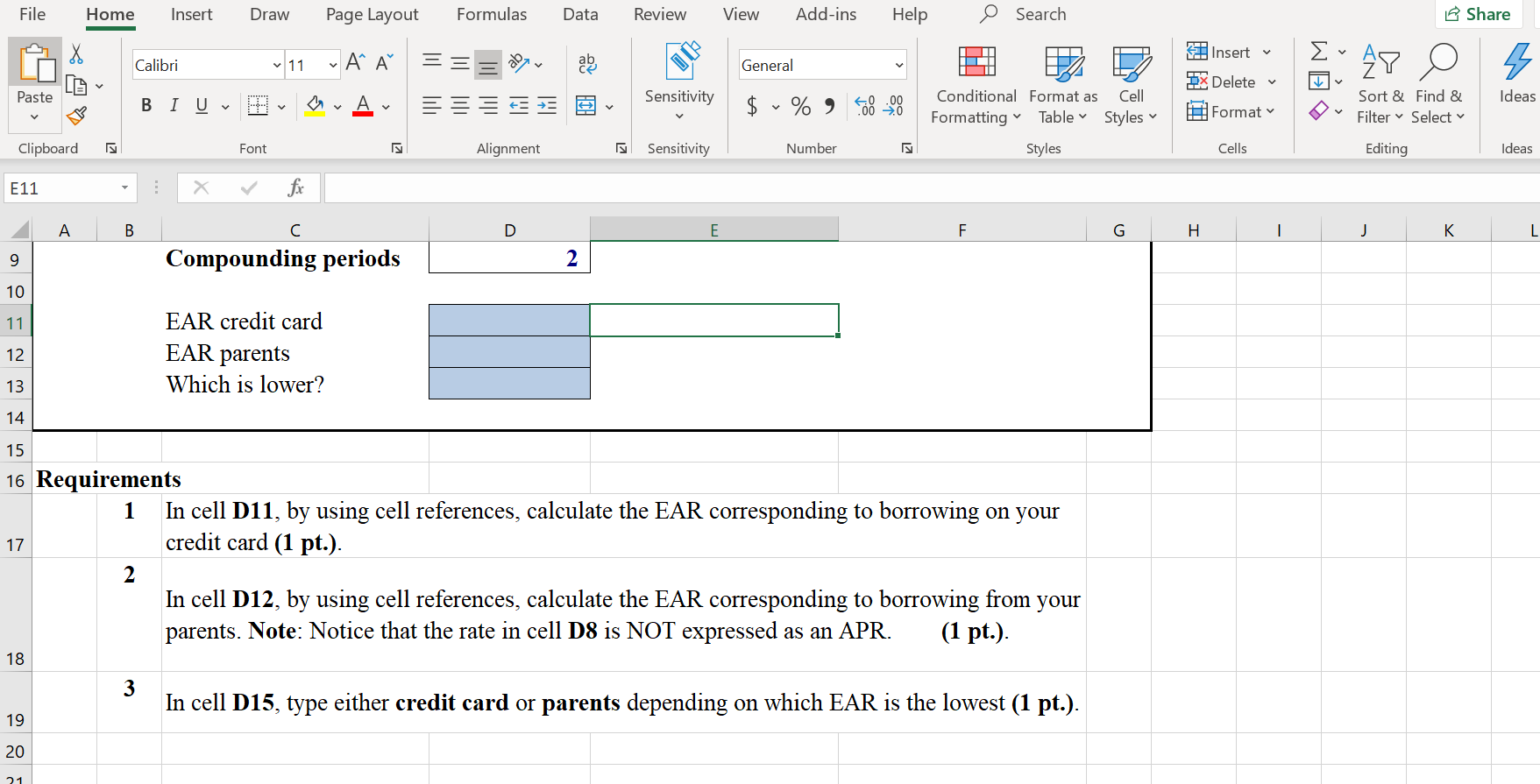Open the Name Box E11 dropdown
This screenshot has width=1540, height=784.
[124, 187]
